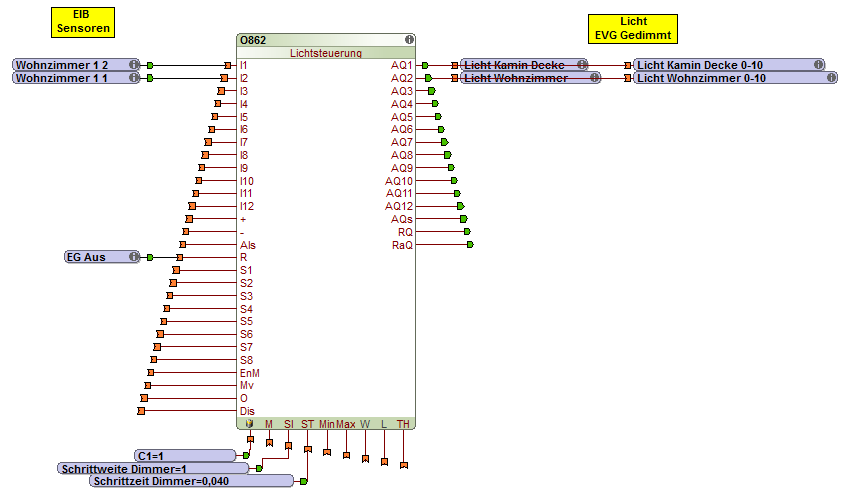This screenshot has width=855, height=498.
Task: Click the orange connector below TH parameter
Action: click(403, 465)
